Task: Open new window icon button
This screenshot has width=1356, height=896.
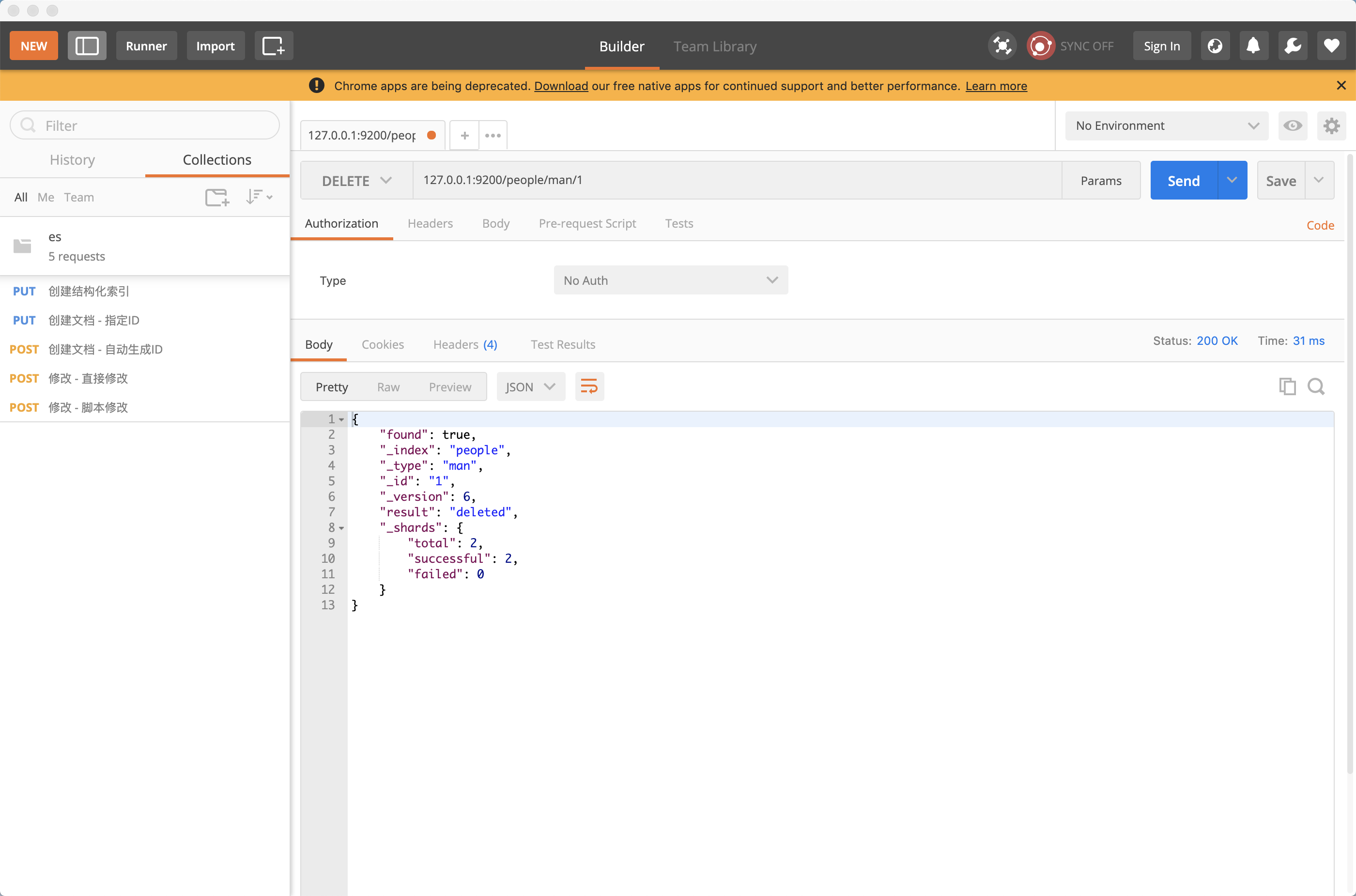Action: coord(273,46)
